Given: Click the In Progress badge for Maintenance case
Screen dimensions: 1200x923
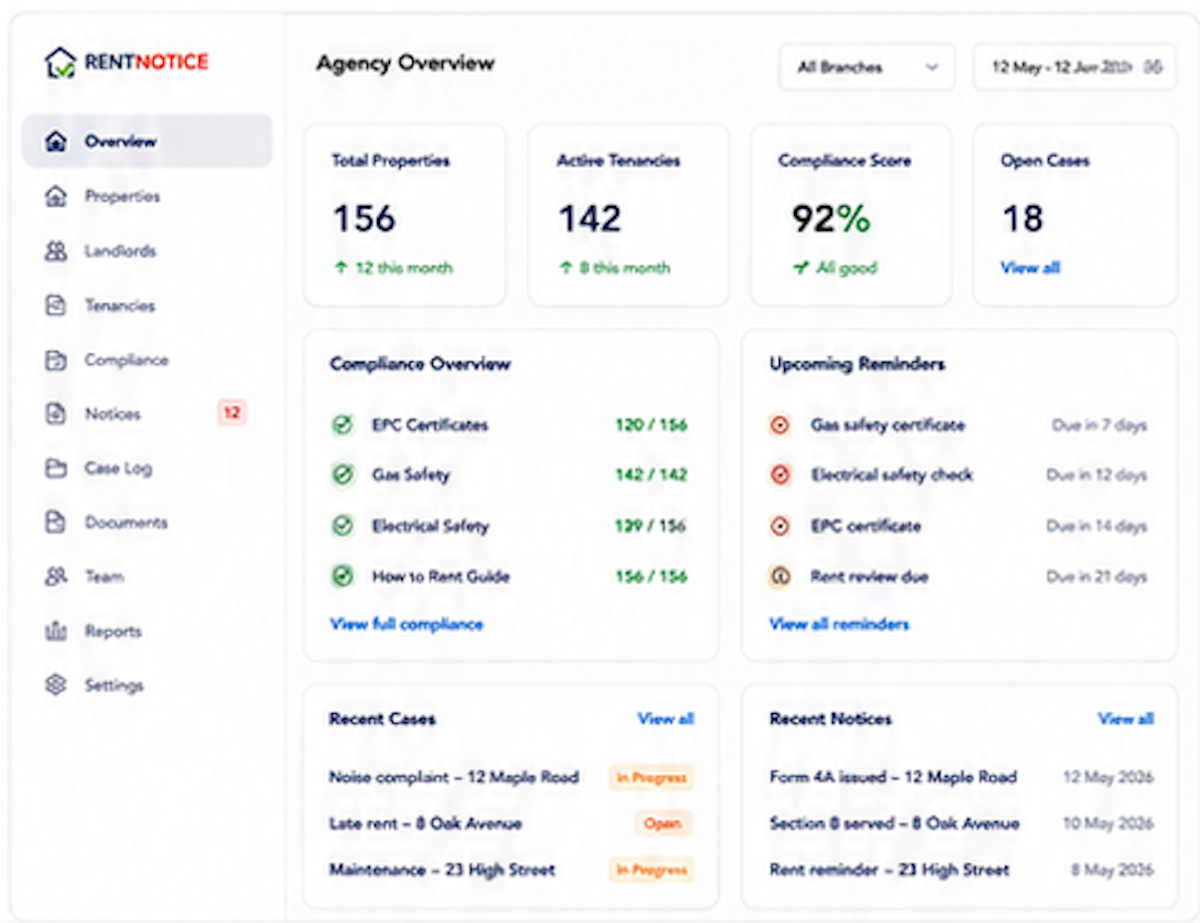Looking at the screenshot, I should [651, 870].
